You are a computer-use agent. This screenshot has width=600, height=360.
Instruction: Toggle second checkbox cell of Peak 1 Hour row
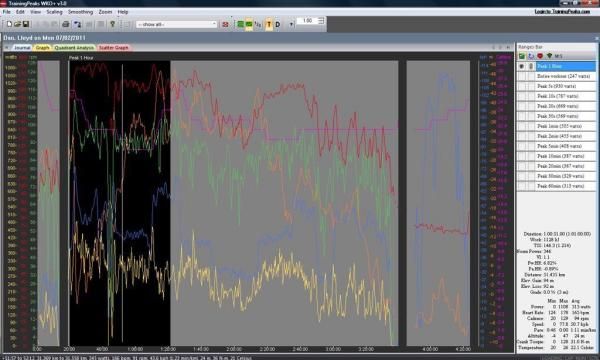click(x=530, y=66)
